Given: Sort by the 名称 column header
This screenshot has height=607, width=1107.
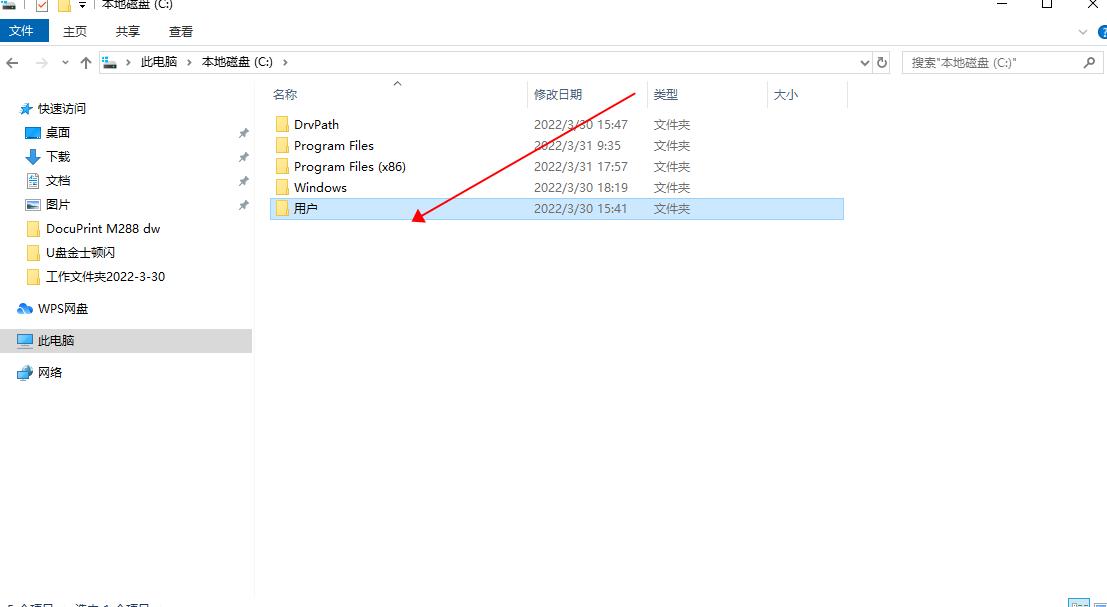Looking at the screenshot, I should (x=285, y=95).
